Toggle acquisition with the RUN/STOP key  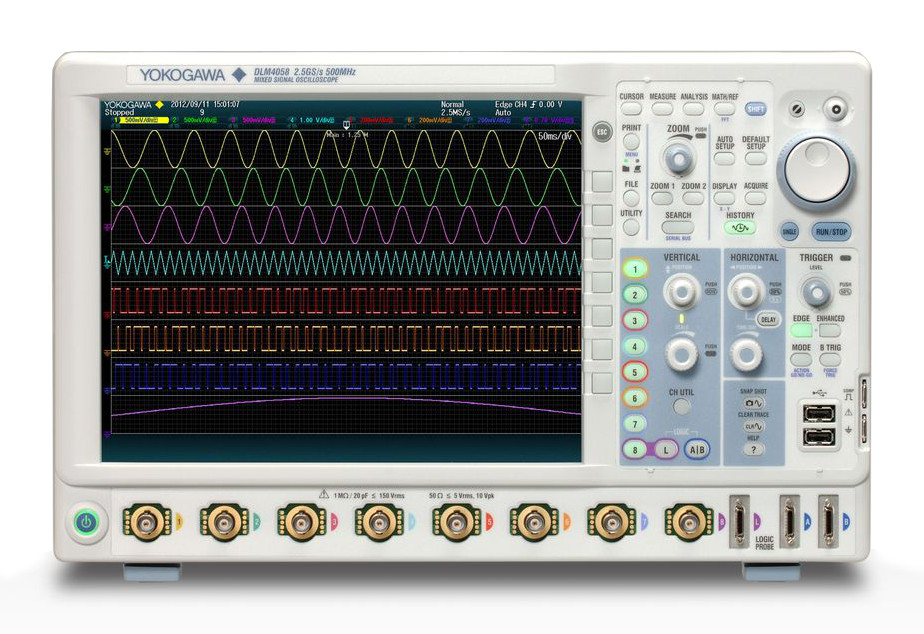pos(831,232)
